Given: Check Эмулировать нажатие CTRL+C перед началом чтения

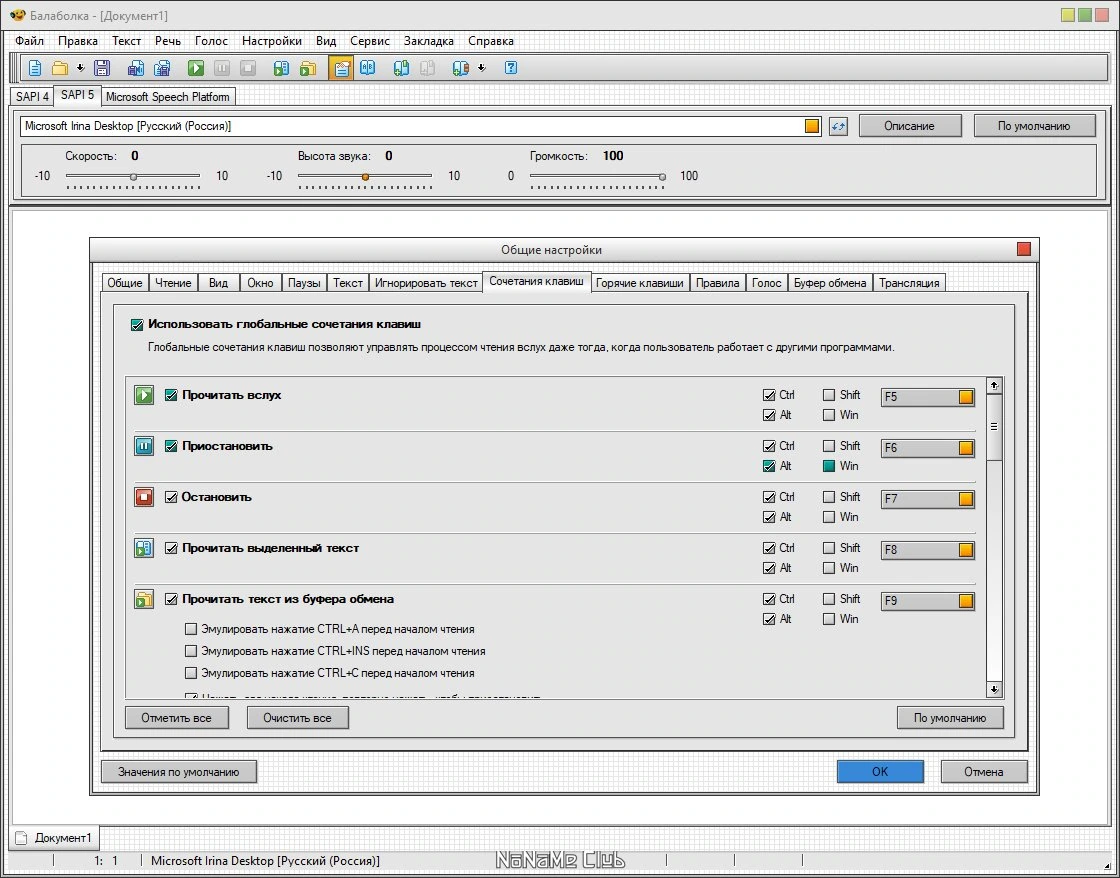Looking at the screenshot, I should tap(191, 673).
